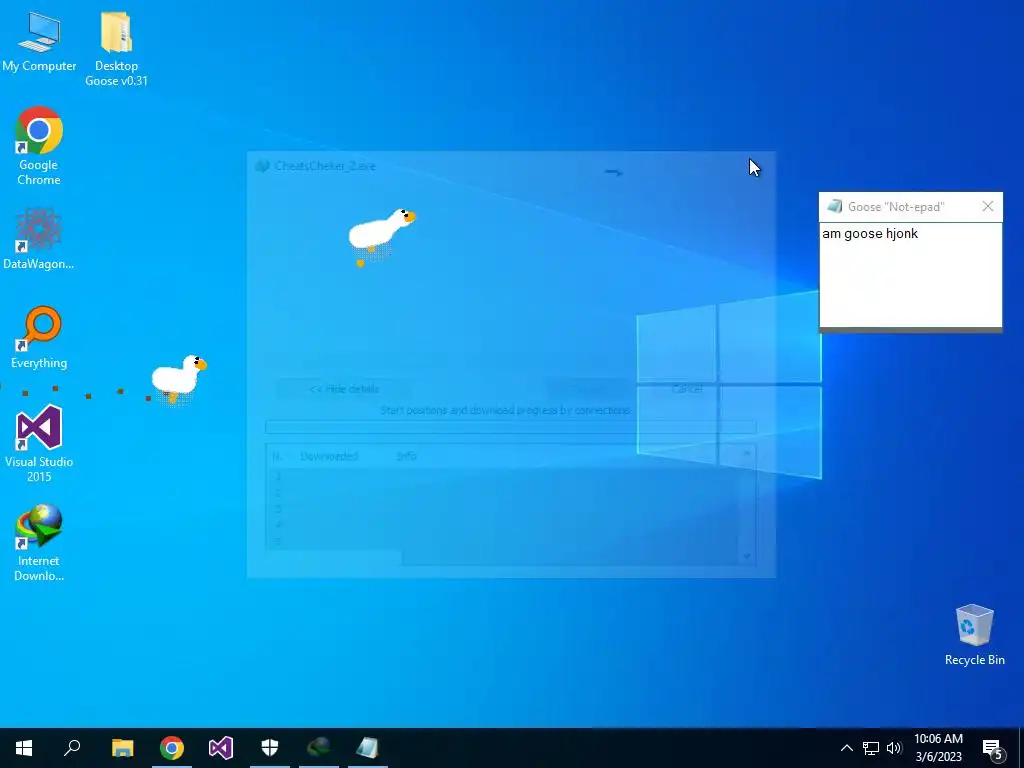1024x768 pixels.
Task: Show hidden system tray icons
Action: point(846,748)
